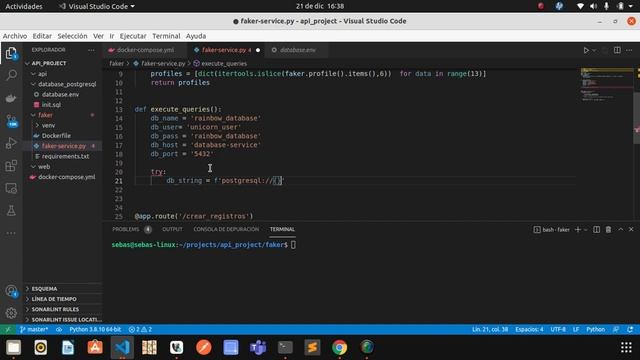Open the Docker view in activity bar
The height and width of the screenshot is (360, 640).
point(11,98)
